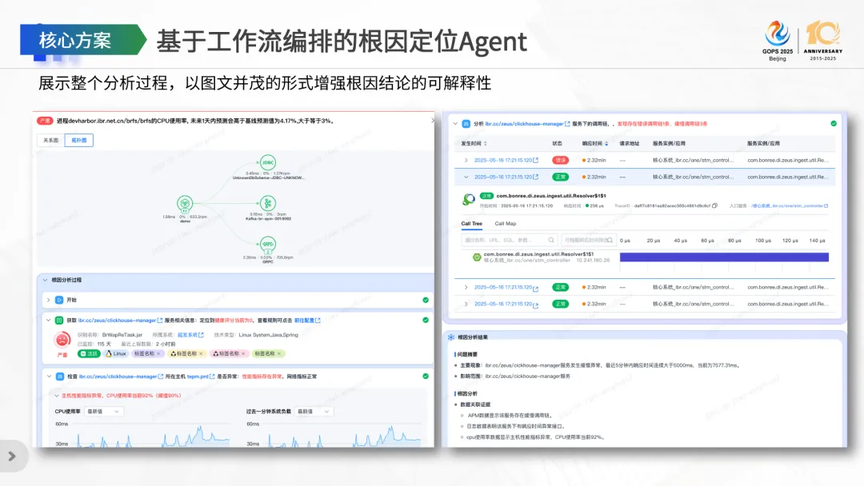Expand the 开始 step row
Image resolution: width=864 pixels, height=486 pixels.
[48, 300]
